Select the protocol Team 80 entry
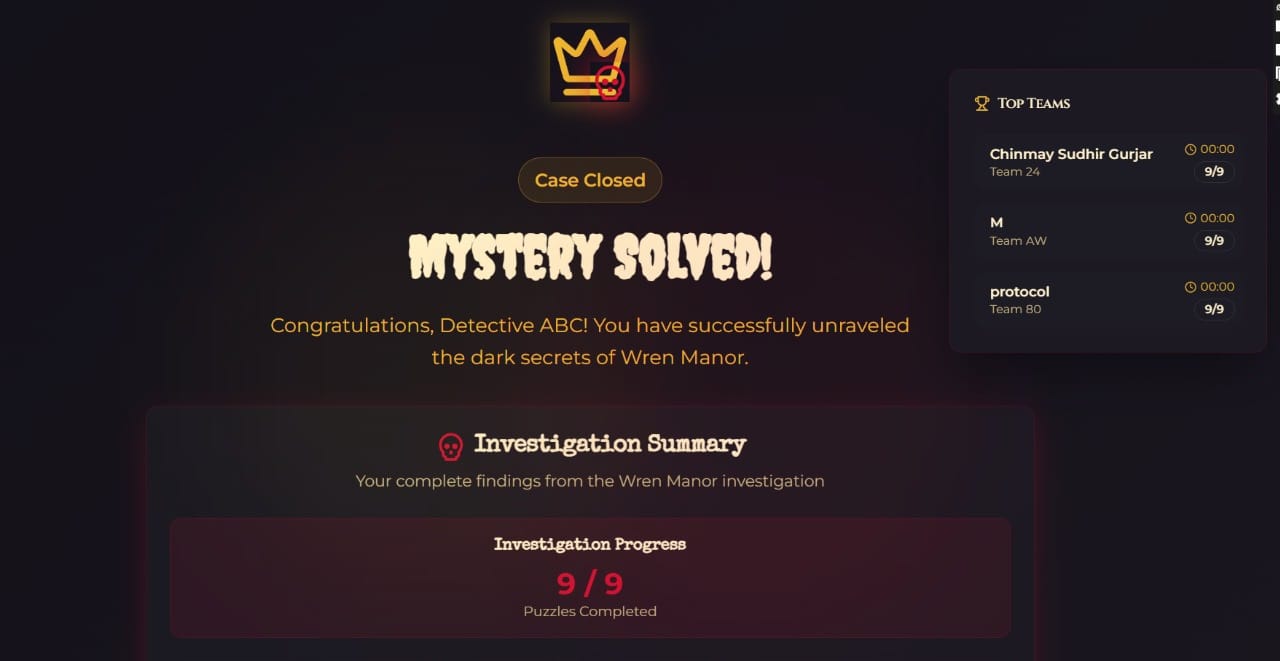The image size is (1280, 661). coord(1108,299)
